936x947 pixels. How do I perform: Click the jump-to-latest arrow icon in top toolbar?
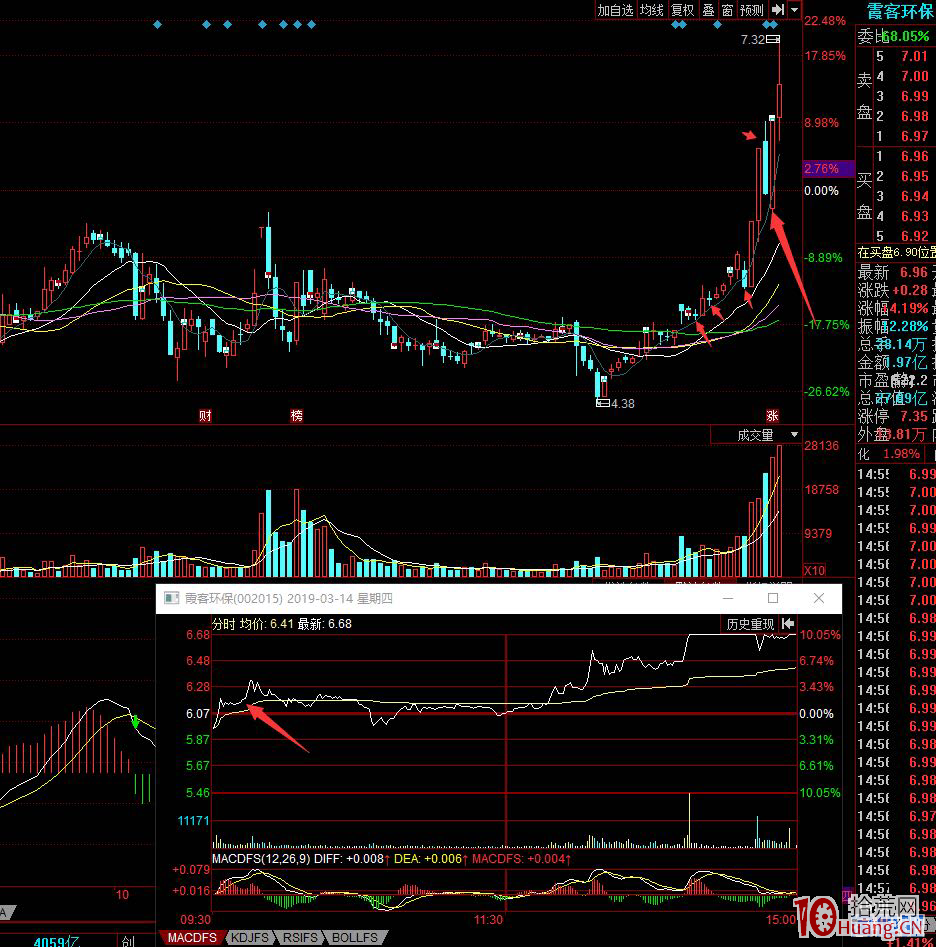(x=778, y=10)
